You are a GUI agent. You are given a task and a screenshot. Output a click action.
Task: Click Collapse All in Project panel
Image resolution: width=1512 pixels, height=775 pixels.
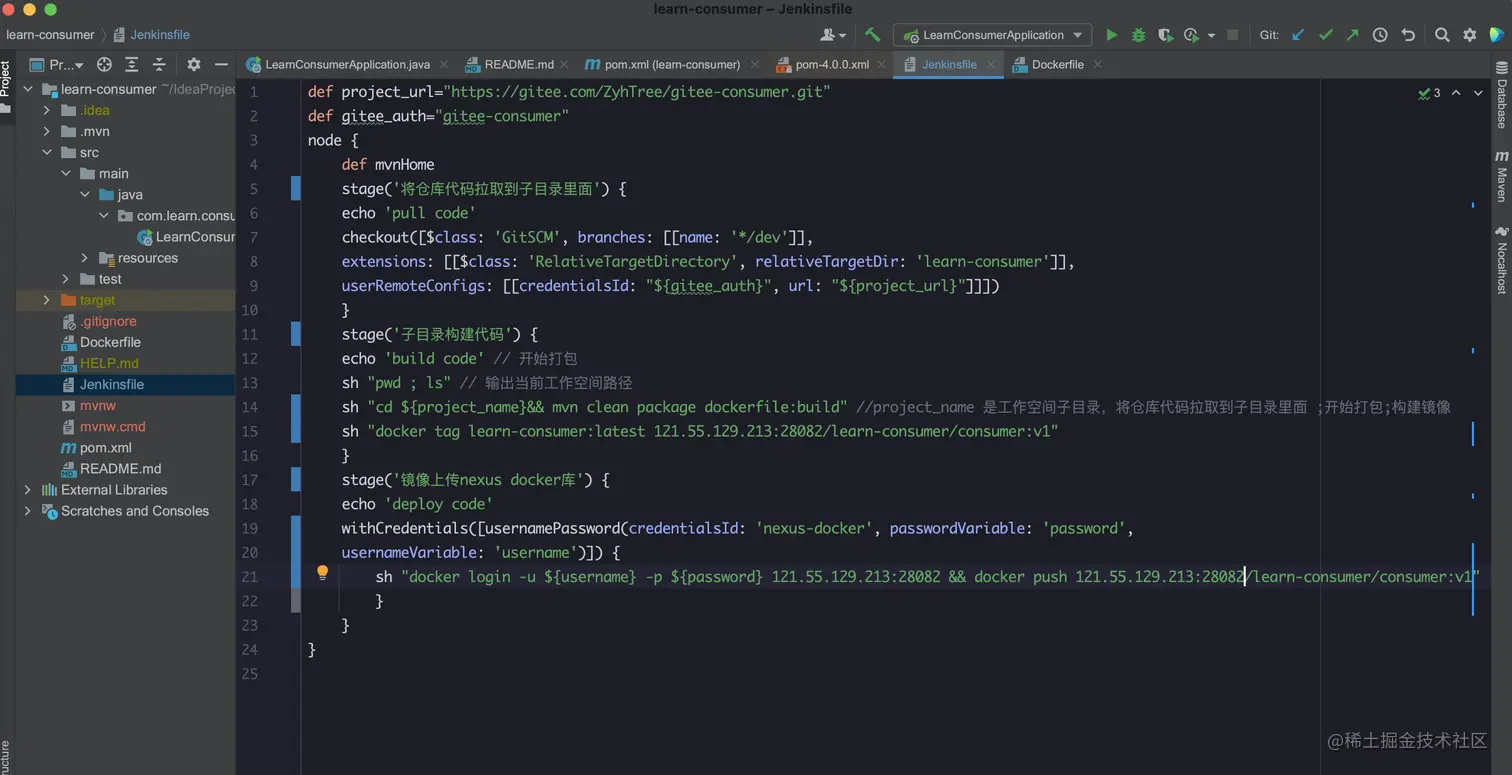pos(159,64)
